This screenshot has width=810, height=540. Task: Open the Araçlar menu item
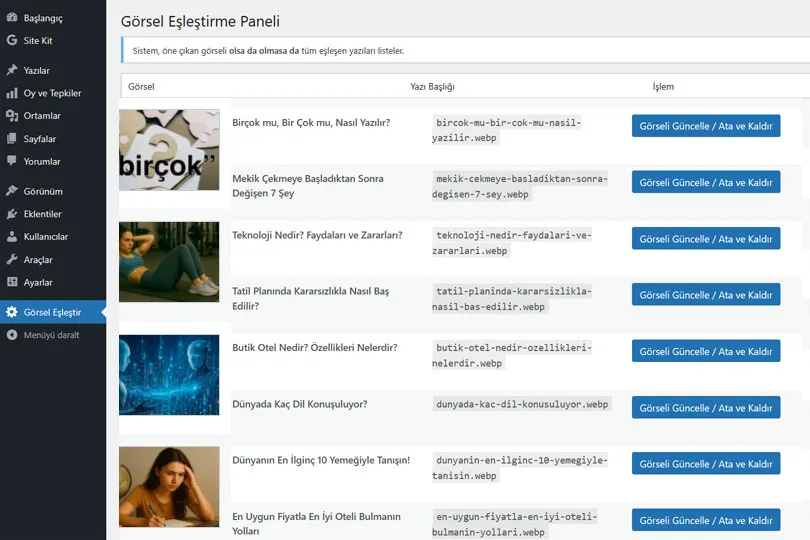38,260
